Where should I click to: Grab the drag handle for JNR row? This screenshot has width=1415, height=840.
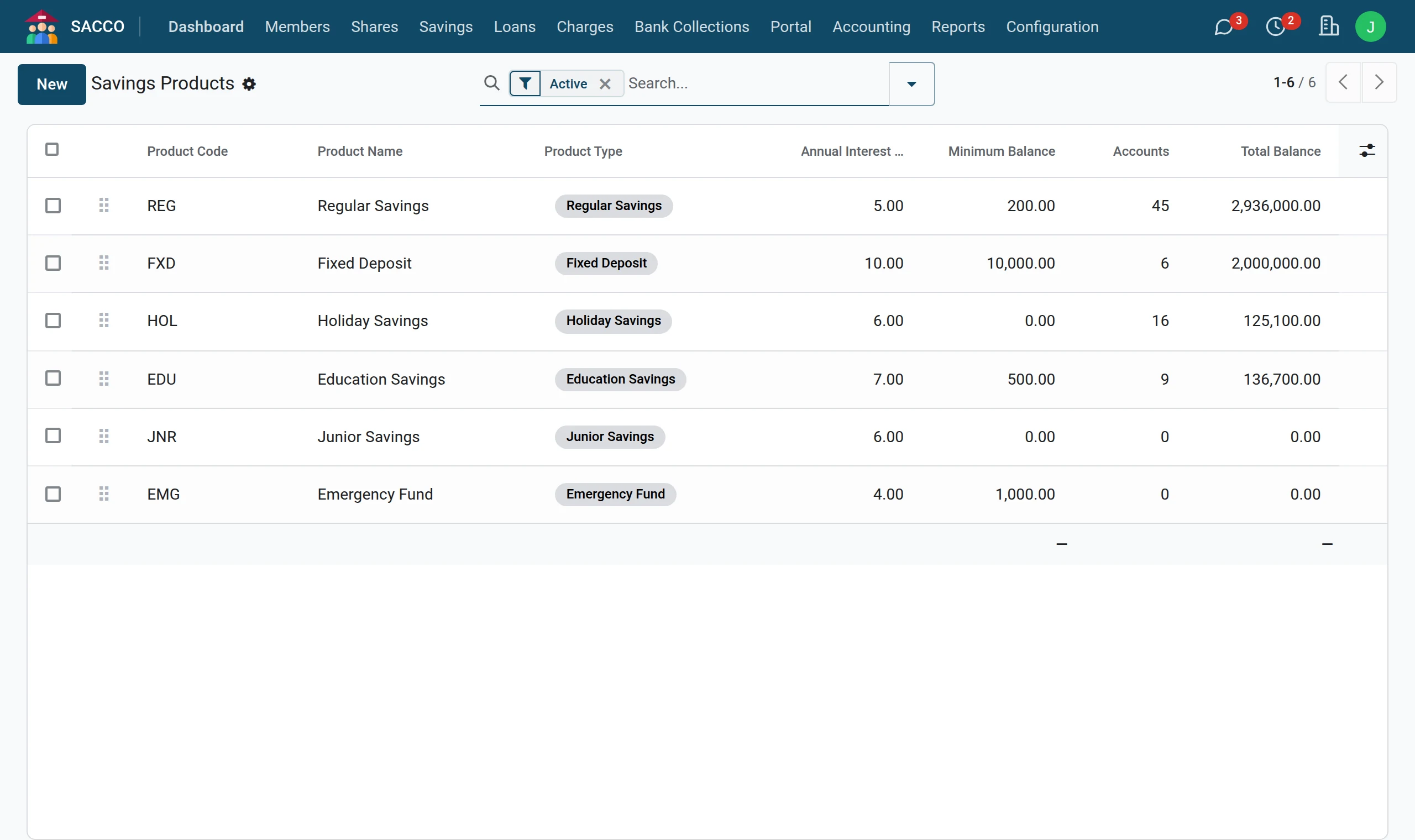[x=103, y=437]
